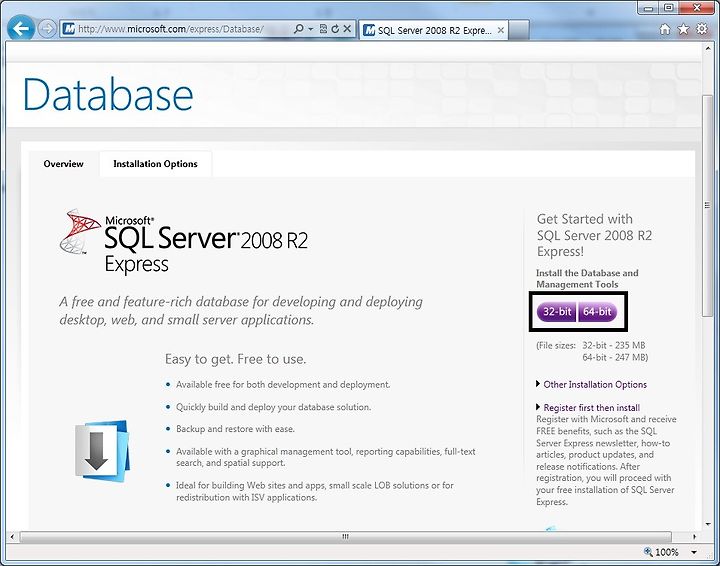Screen dimensions: 720x566
Task: Click the horizontal scrollbar right arrow
Action: click(x=694, y=536)
